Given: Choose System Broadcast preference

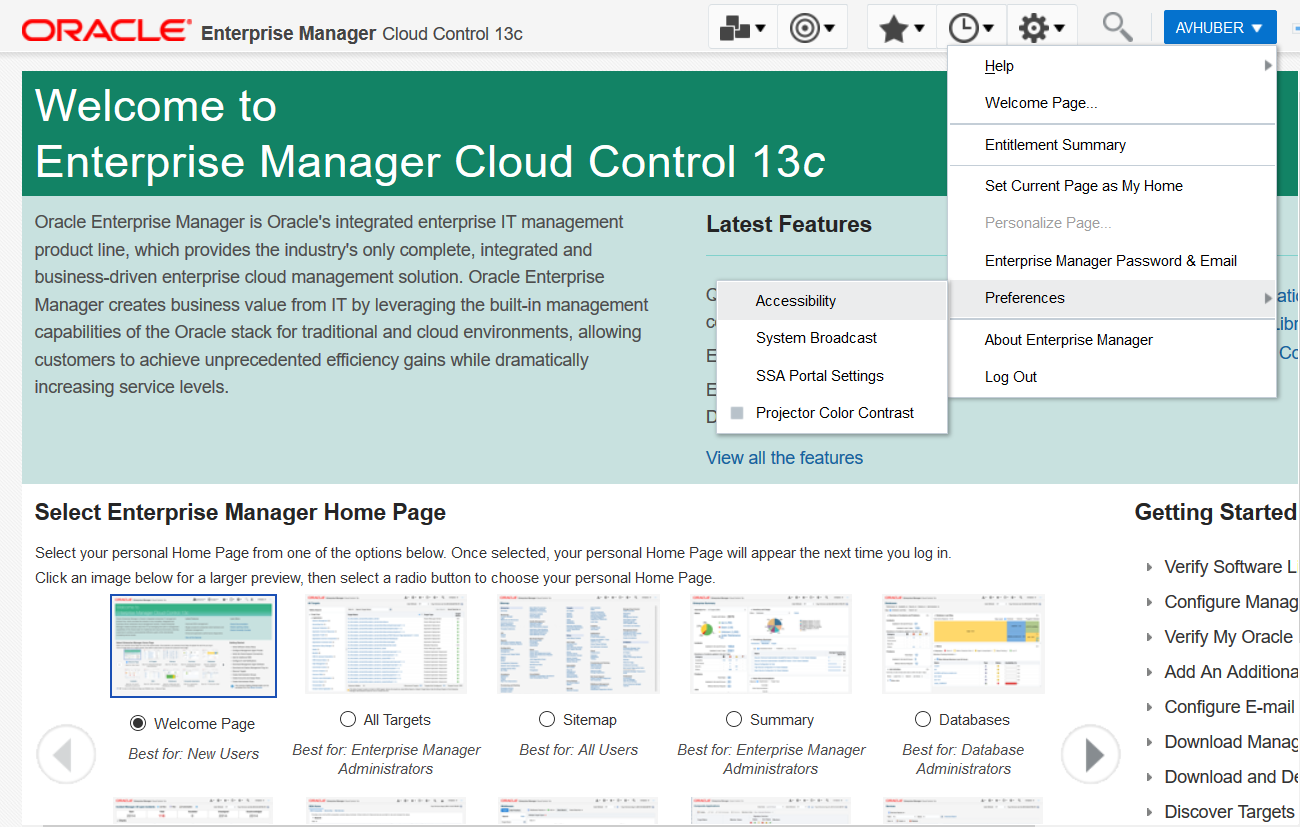Looking at the screenshot, I should [x=832, y=338].
